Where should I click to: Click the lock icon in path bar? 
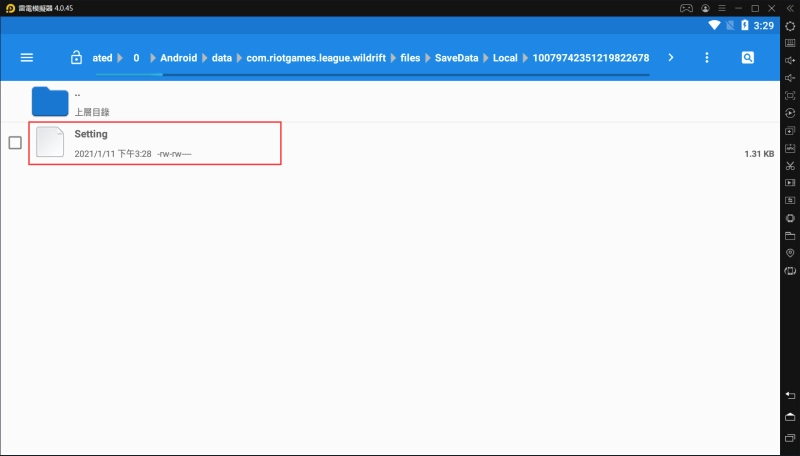point(76,58)
